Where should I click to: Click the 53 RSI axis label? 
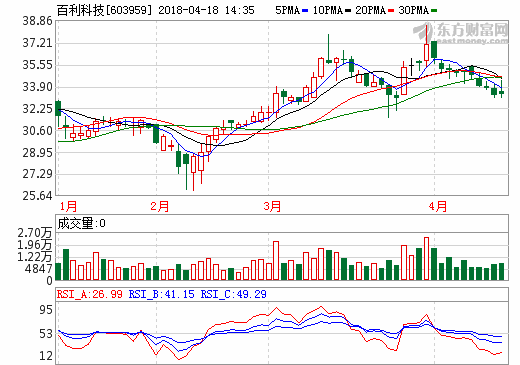coord(46,334)
